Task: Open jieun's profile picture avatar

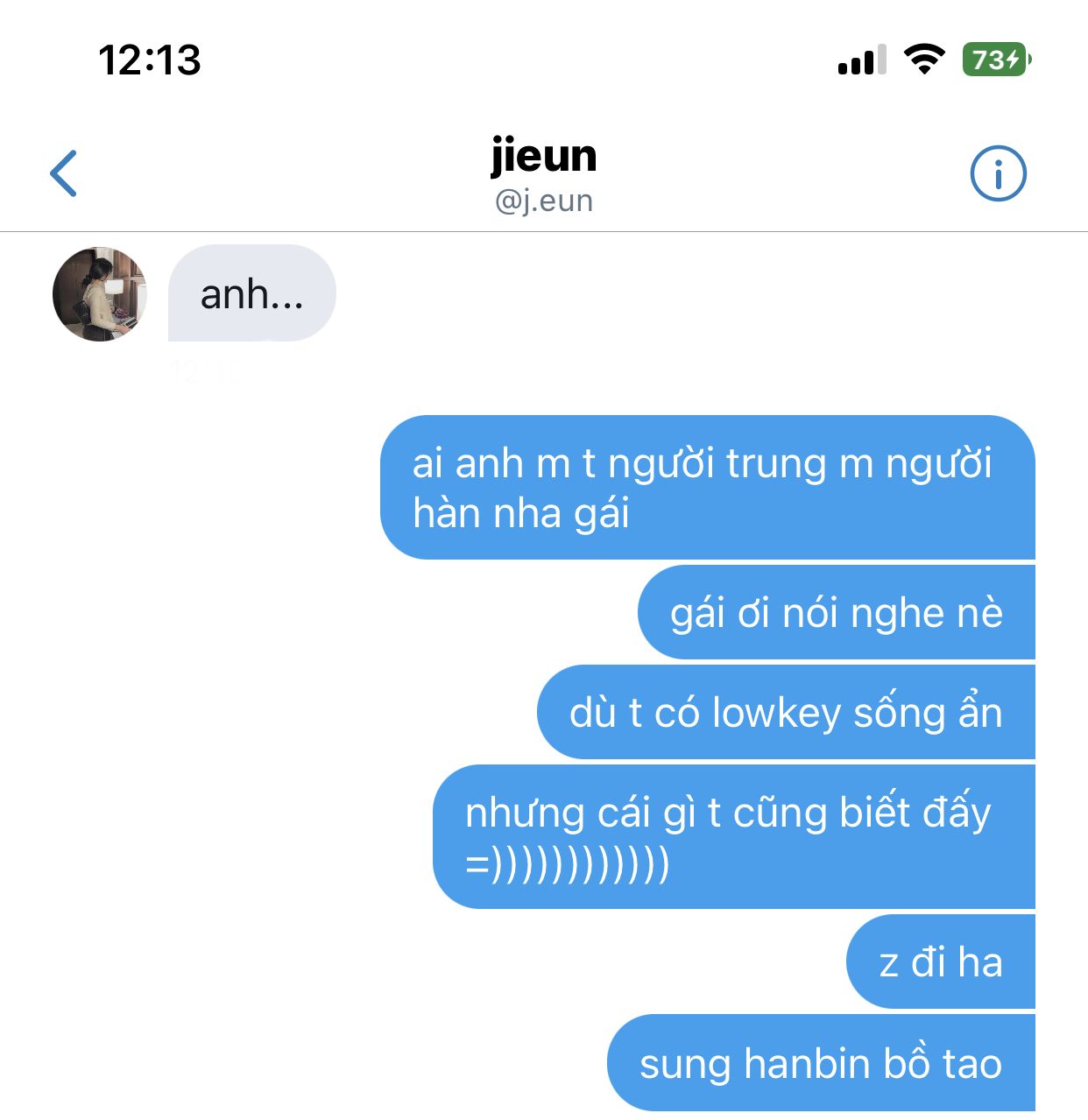Action: tap(100, 294)
